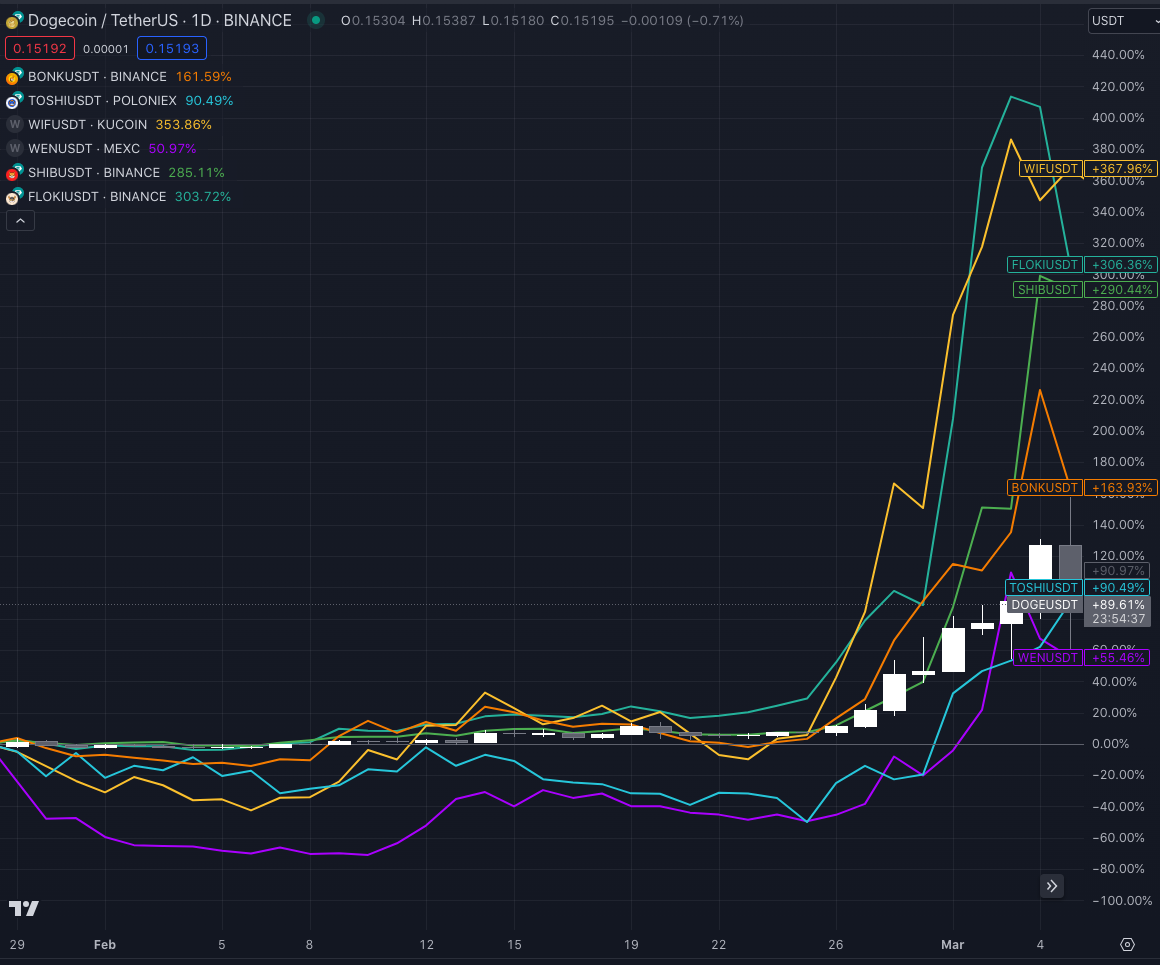Click the WIFUSDT price scale label
This screenshot has height=965, width=1160.
click(x=1051, y=169)
